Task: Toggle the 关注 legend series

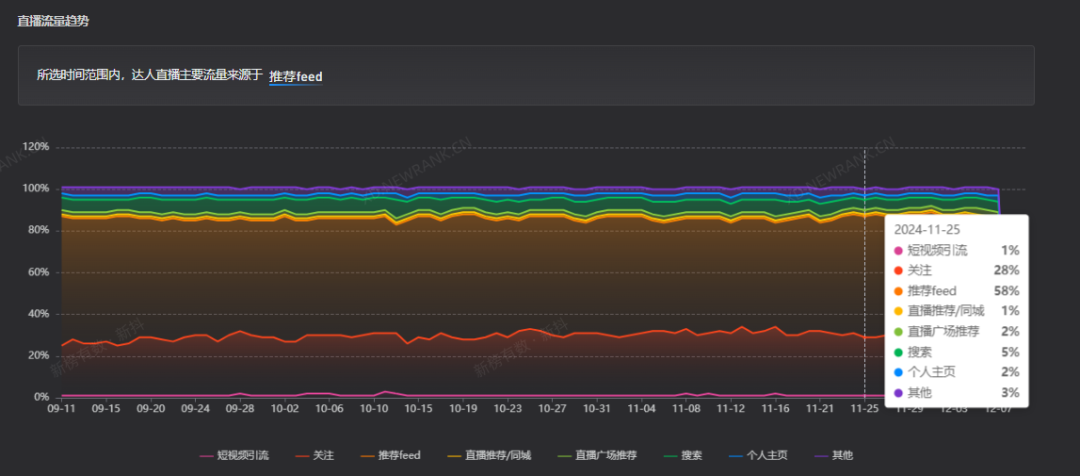Action: tap(315, 455)
